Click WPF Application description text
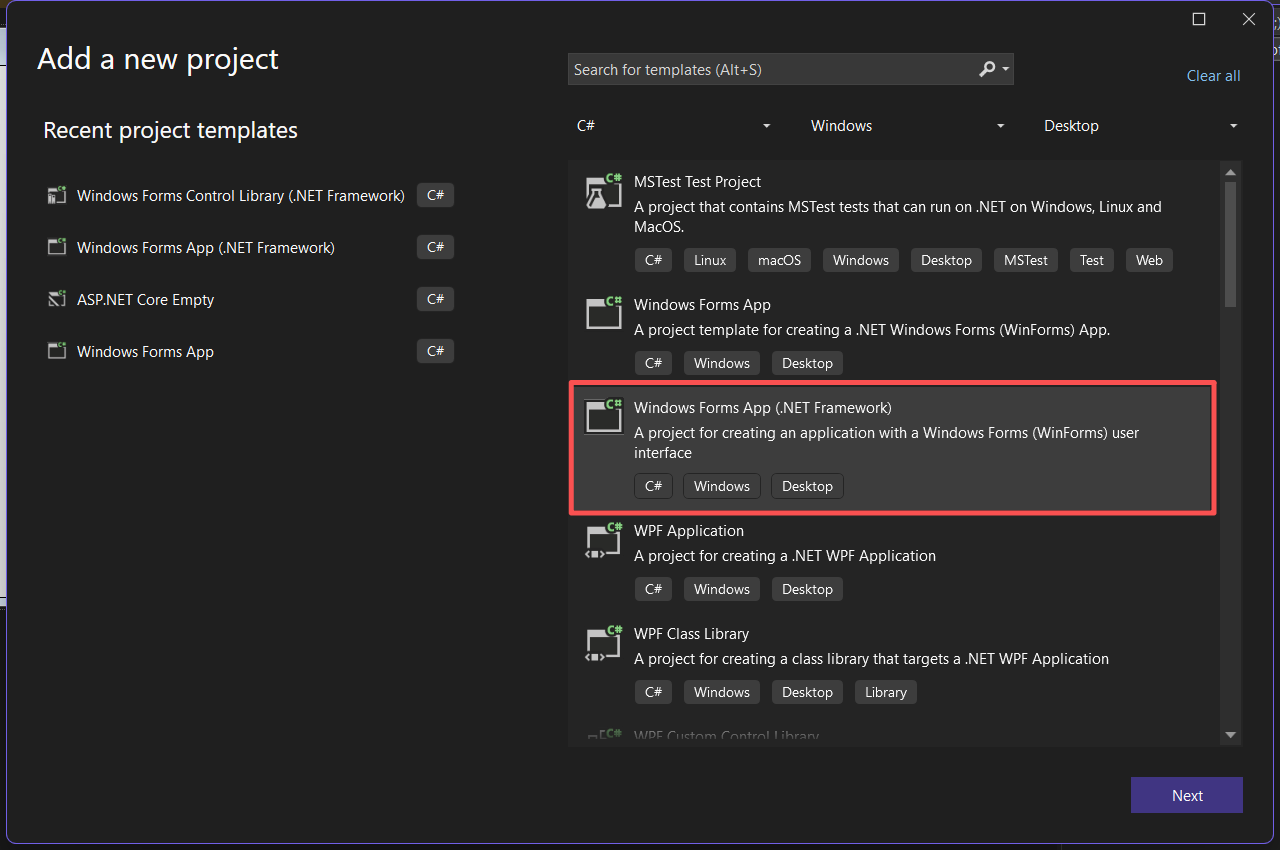The width and height of the screenshot is (1280, 850). (x=785, y=556)
